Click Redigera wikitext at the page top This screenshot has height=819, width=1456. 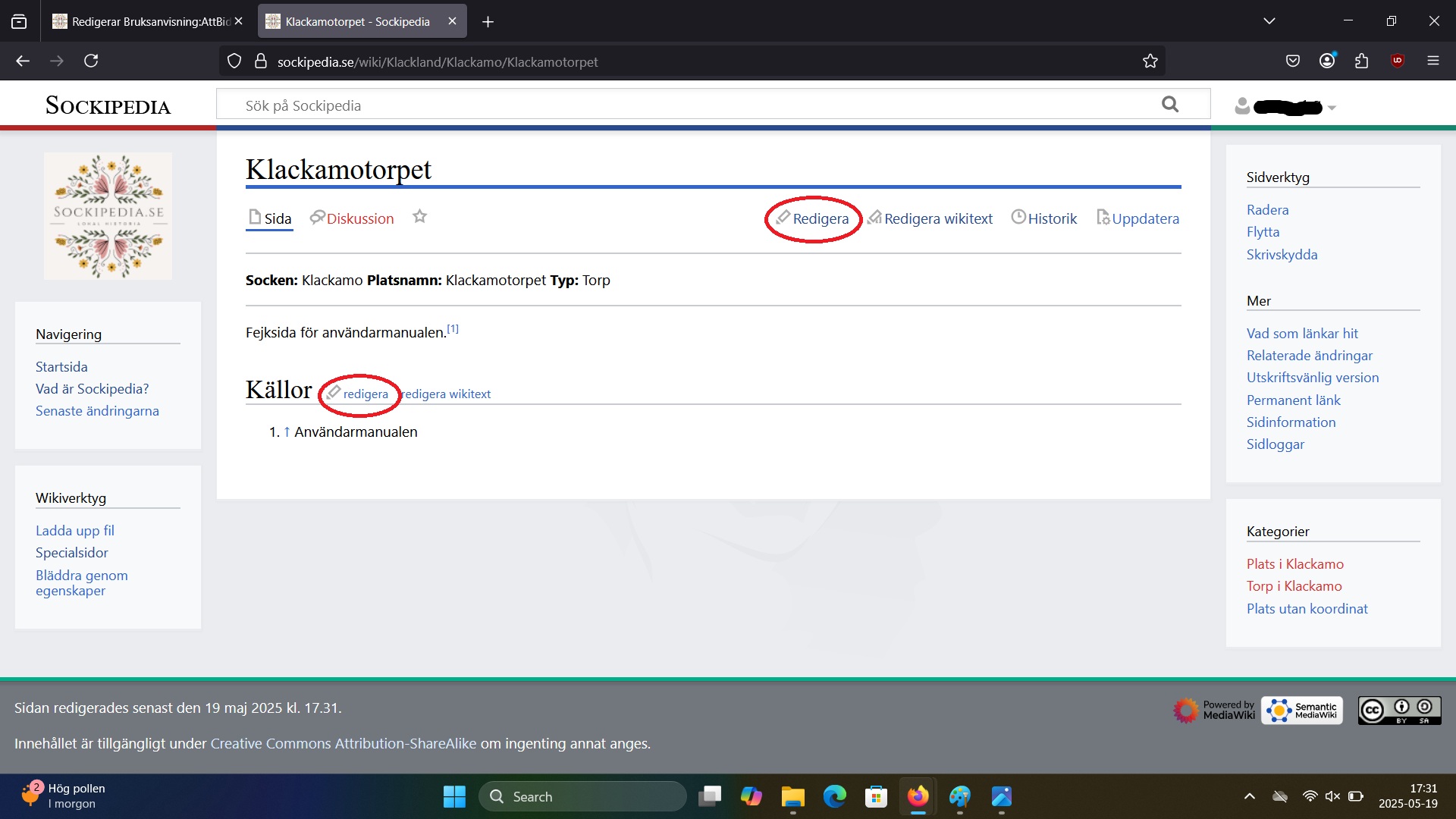coord(937,218)
